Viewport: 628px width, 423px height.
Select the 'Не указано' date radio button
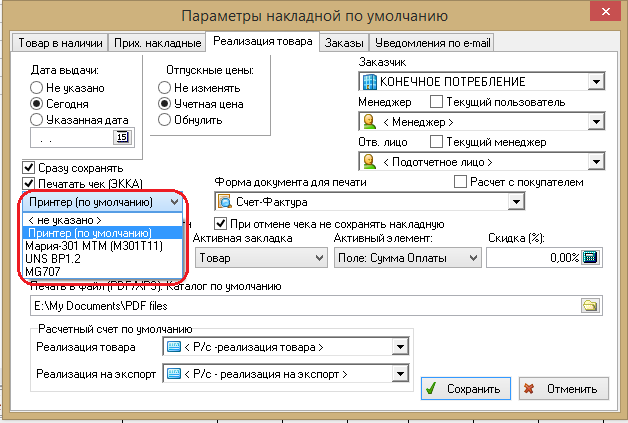37,87
